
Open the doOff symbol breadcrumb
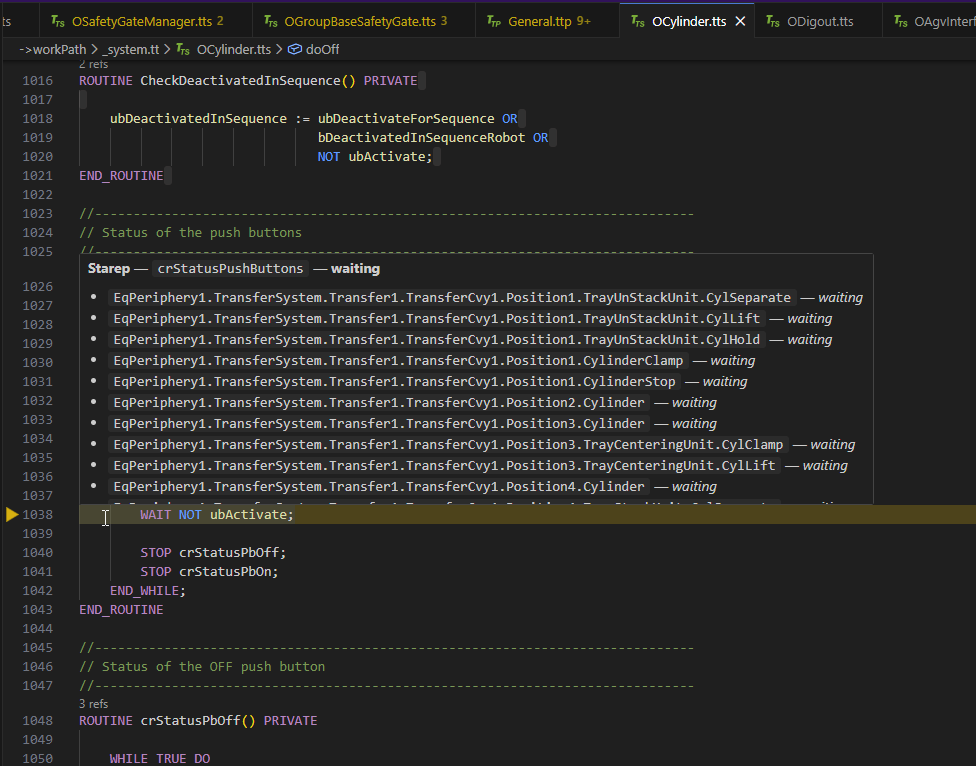coord(322,49)
